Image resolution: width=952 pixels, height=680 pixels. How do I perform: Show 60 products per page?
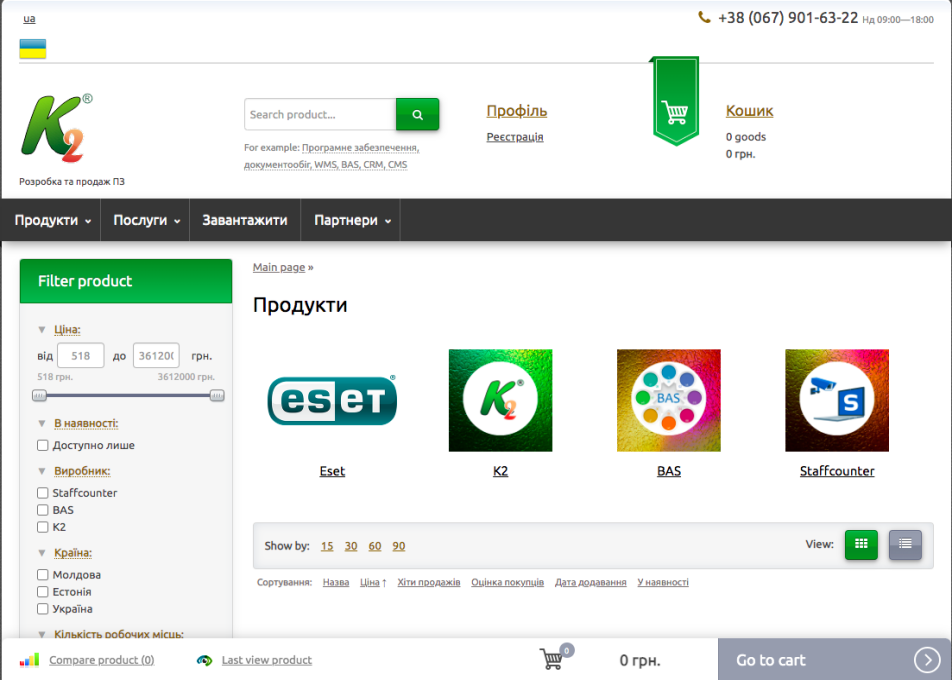[375, 546]
